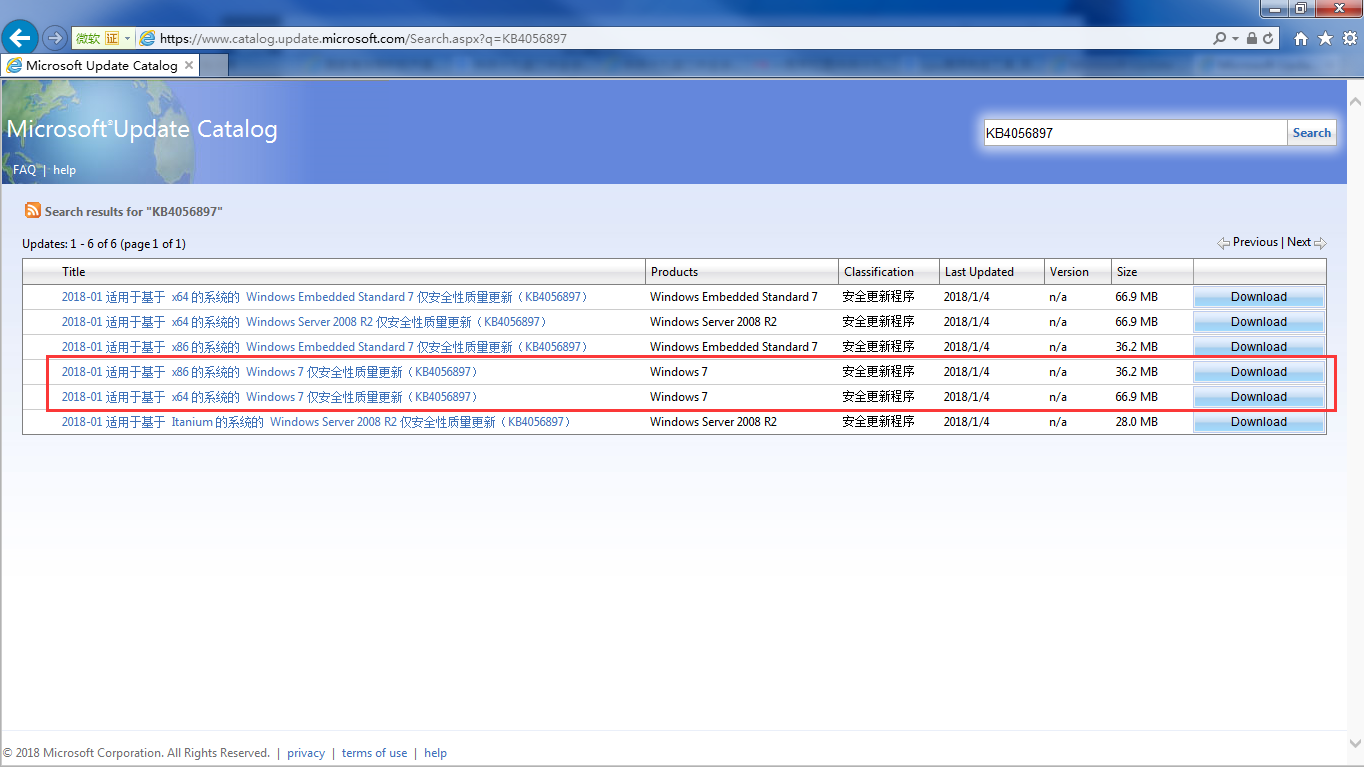Image resolution: width=1364 pixels, height=767 pixels.
Task: Click the scrollbar up arrow
Action: click(x=1355, y=102)
